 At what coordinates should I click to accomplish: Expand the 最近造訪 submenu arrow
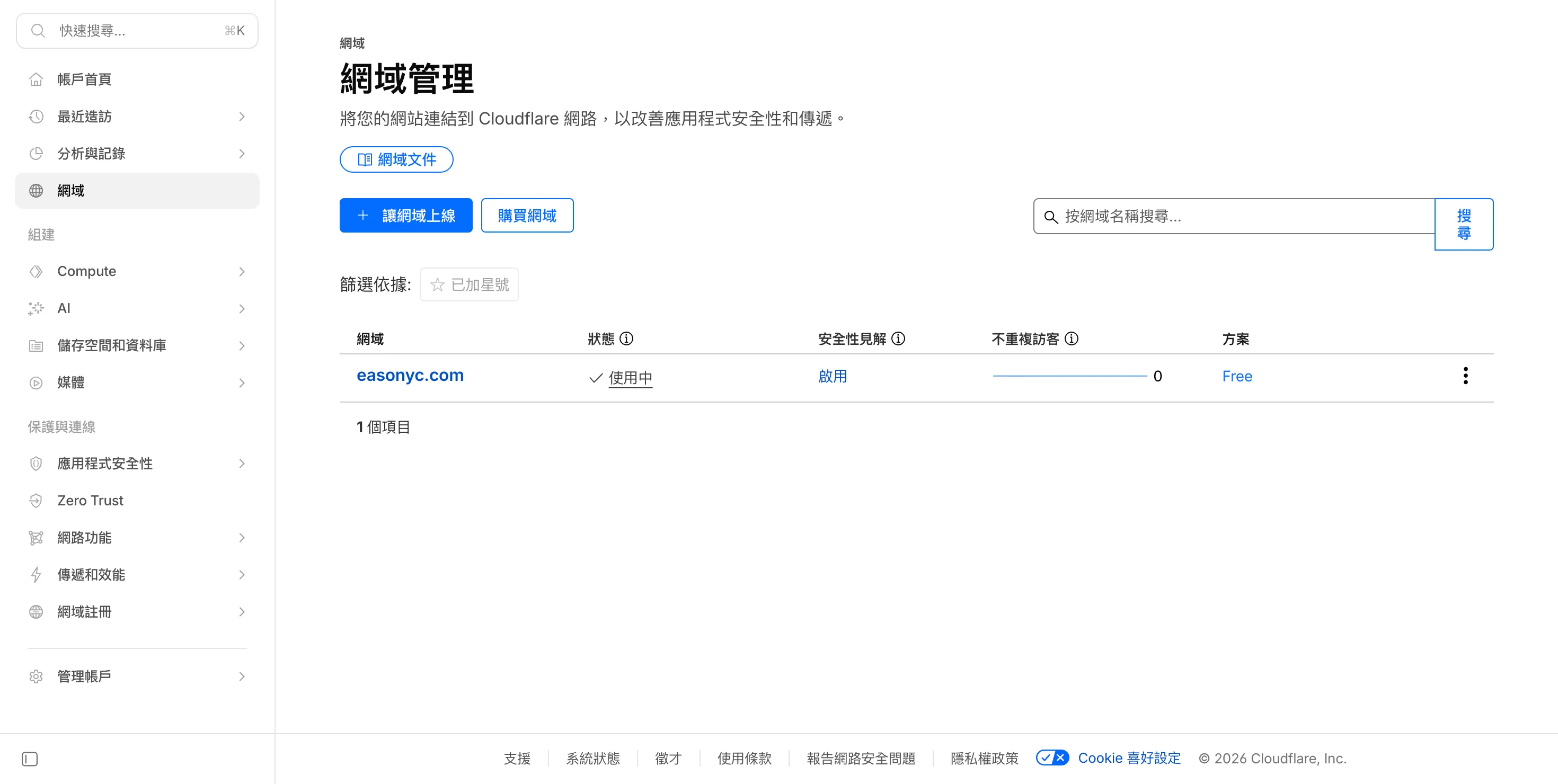tap(241, 116)
